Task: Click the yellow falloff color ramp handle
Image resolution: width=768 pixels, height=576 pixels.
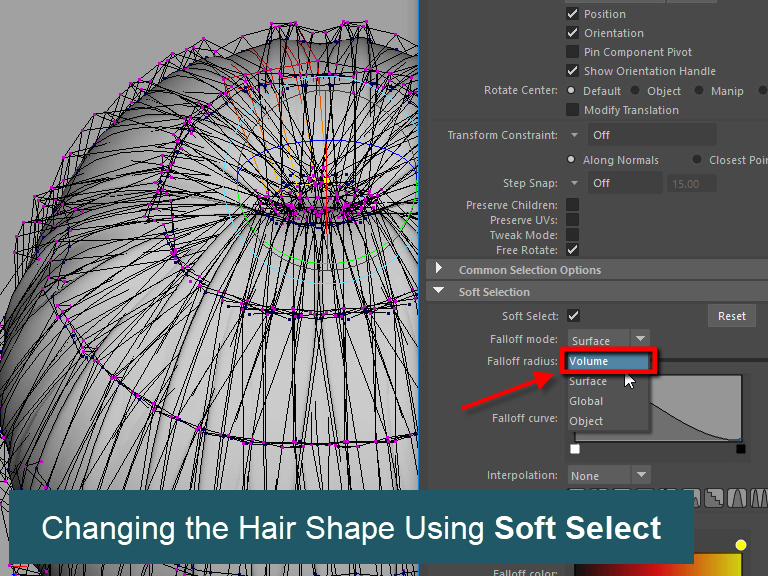Action: pos(741,545)
